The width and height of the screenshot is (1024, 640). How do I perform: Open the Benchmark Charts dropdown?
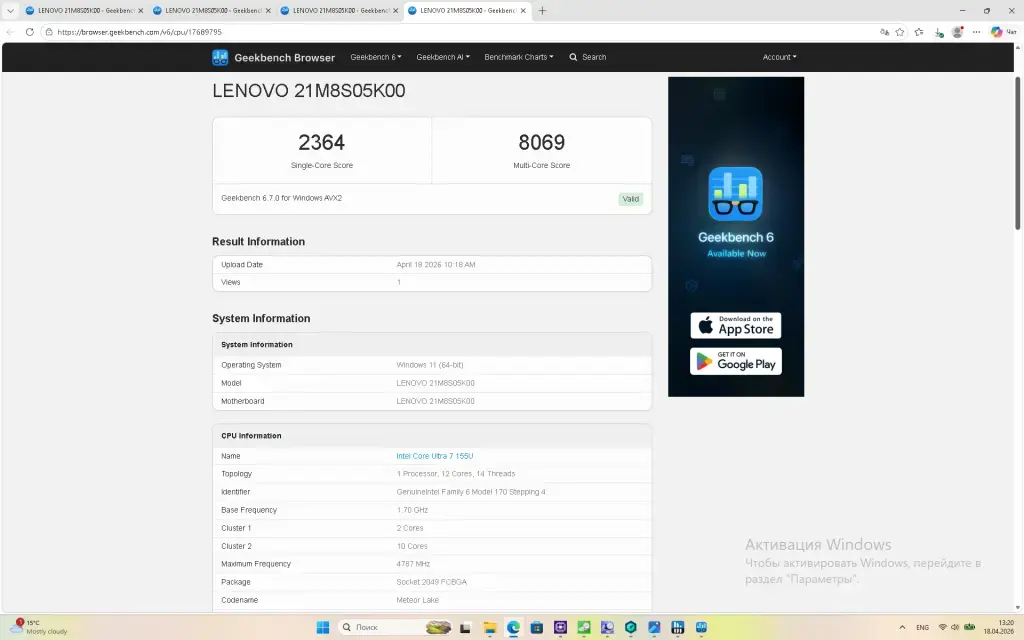pos(518,57)
